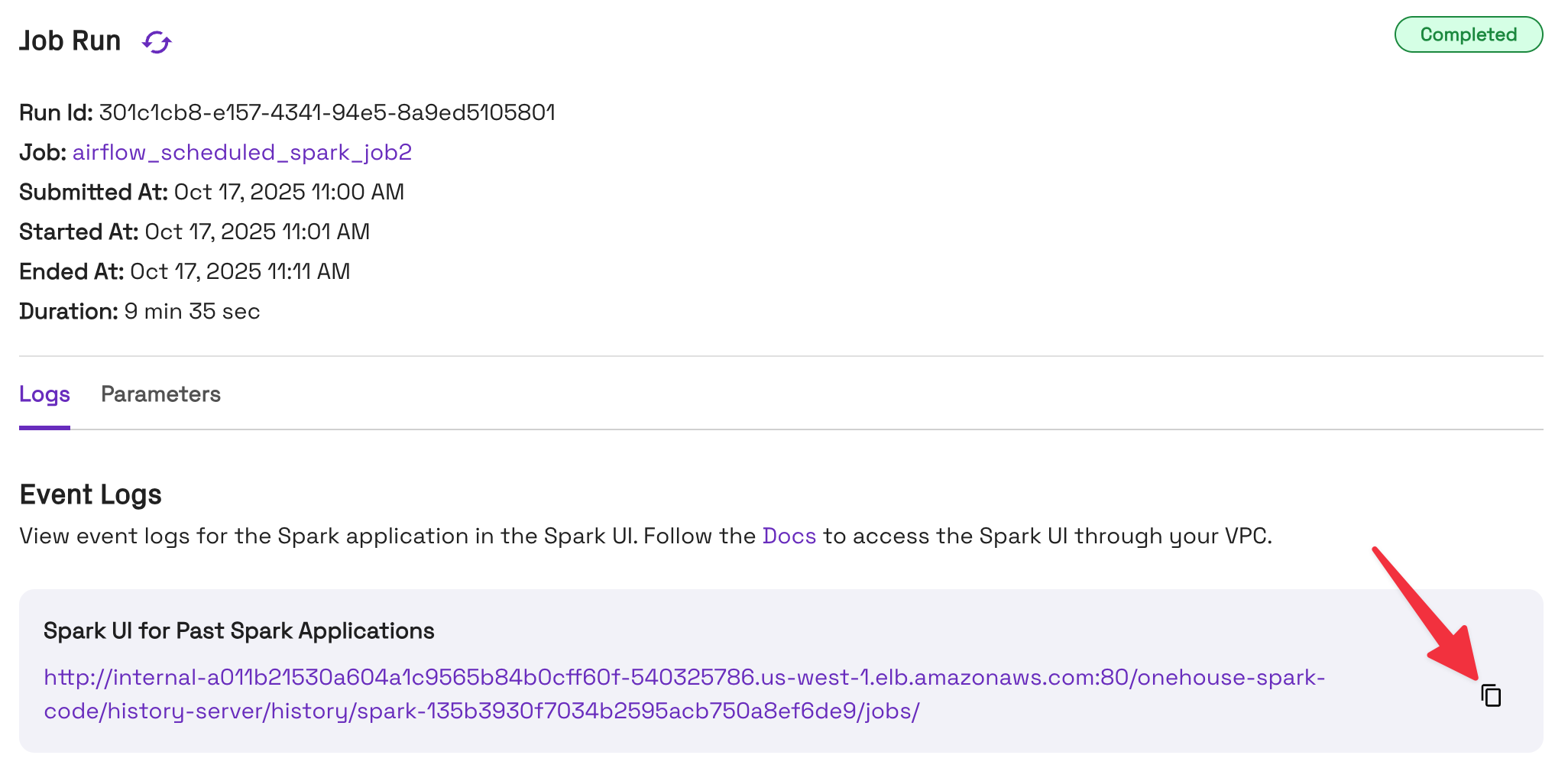This screenshot has width=1568, height=781.
Task: Click the Duration field label
Action: pyautogui.click(x=68, y=312)
